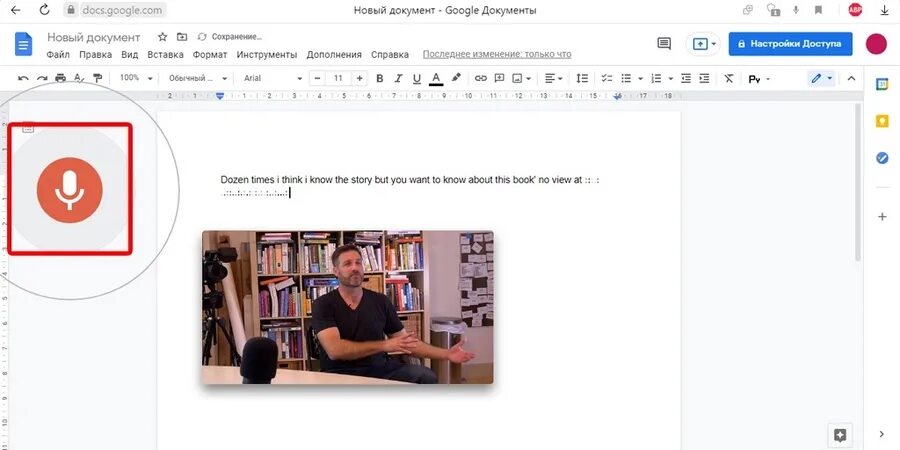Image resolution: width=900 pixels, height=450 pixels.
Task: Open Google Calendar side panel
Action: (882, 84)
